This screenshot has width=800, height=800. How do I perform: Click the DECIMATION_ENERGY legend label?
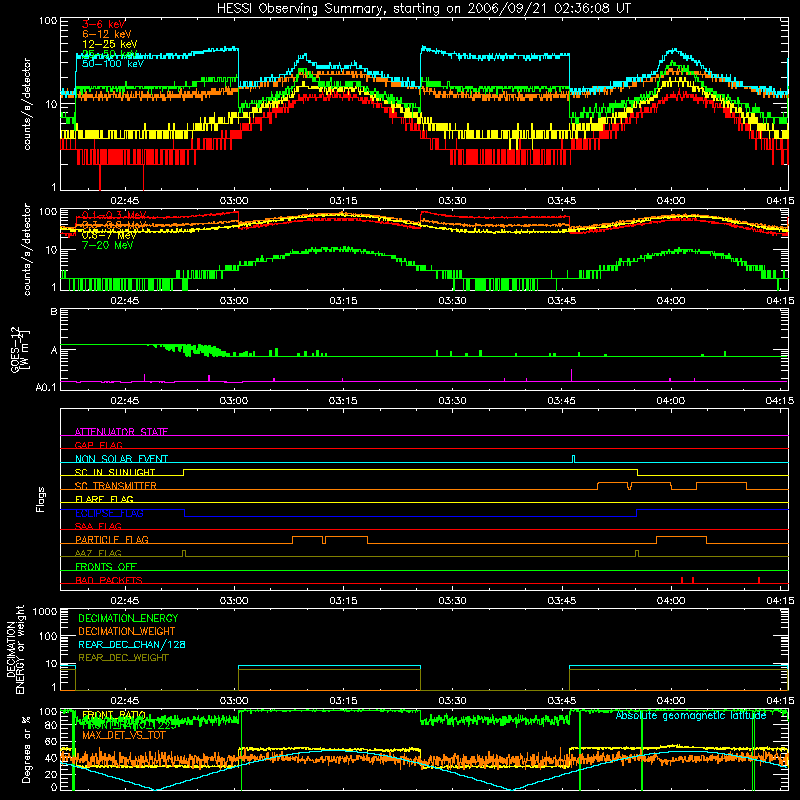(x=128, y=618)
